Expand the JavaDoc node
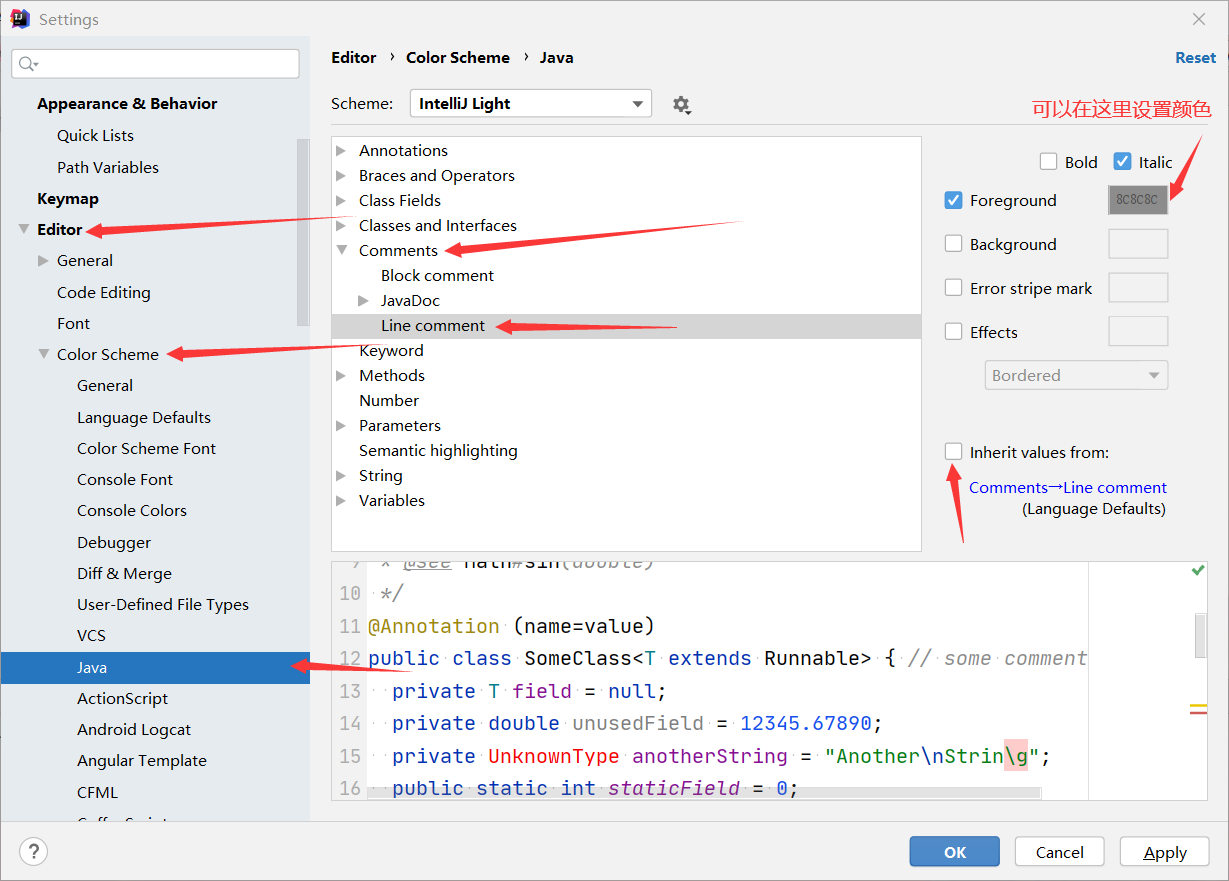1229x881 pixels. 363,300
